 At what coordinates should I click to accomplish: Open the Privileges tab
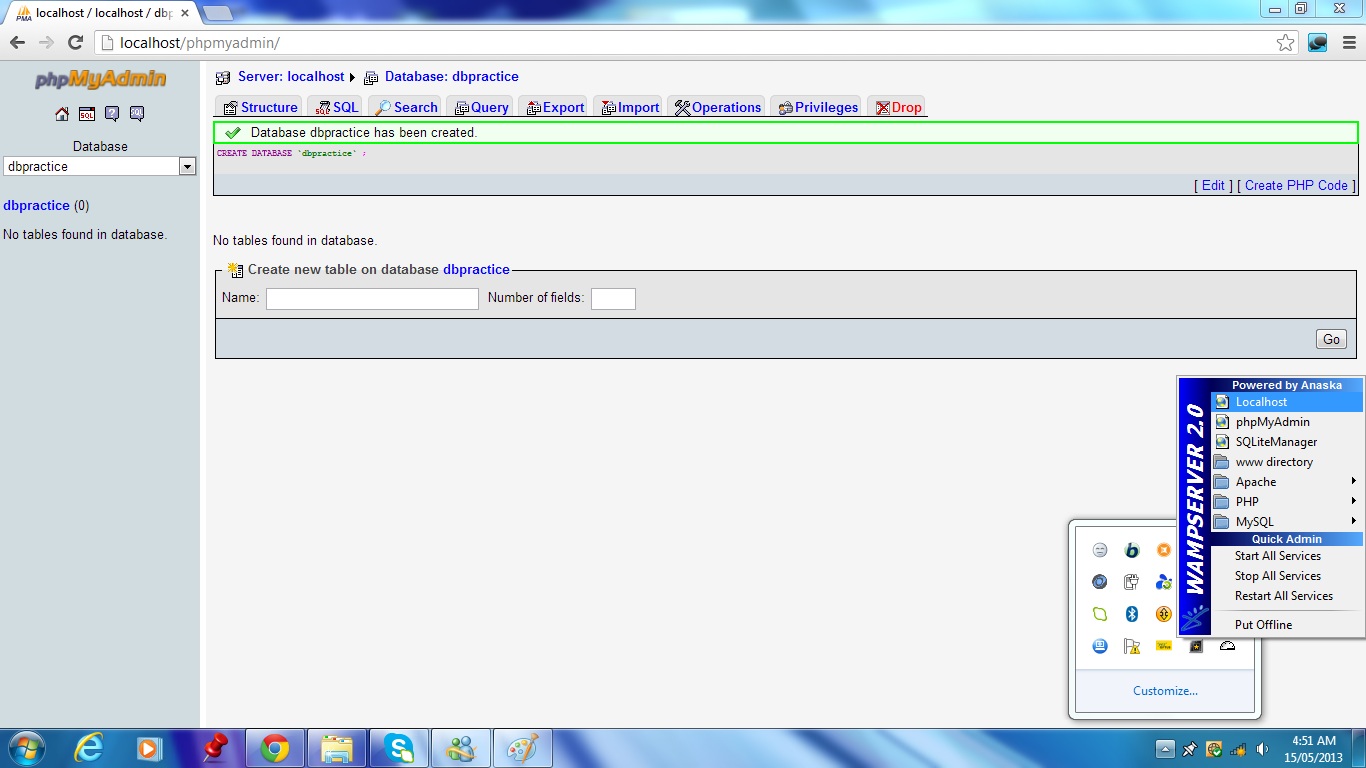pos(818,107)
